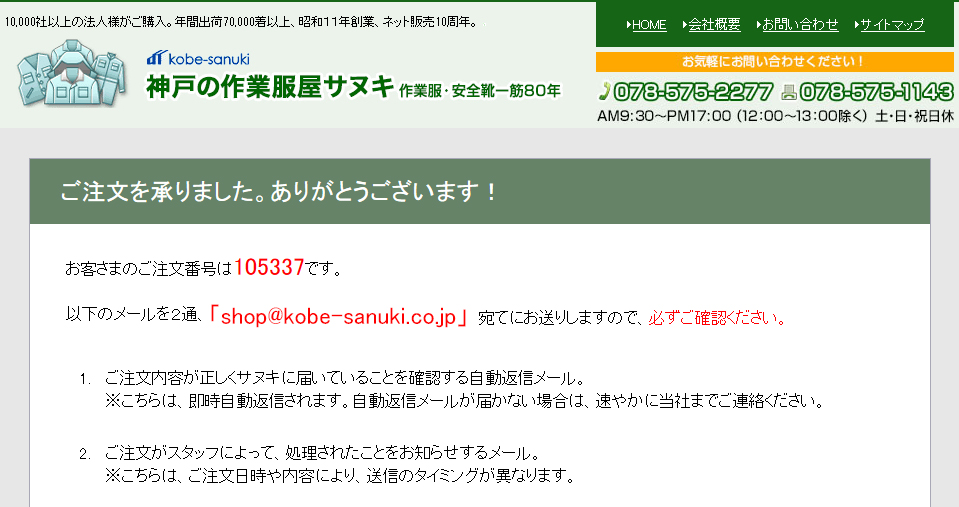This screenshot has width=959, height=507.
Task: Click the phone number 078-575-2277
Action: 693,92
